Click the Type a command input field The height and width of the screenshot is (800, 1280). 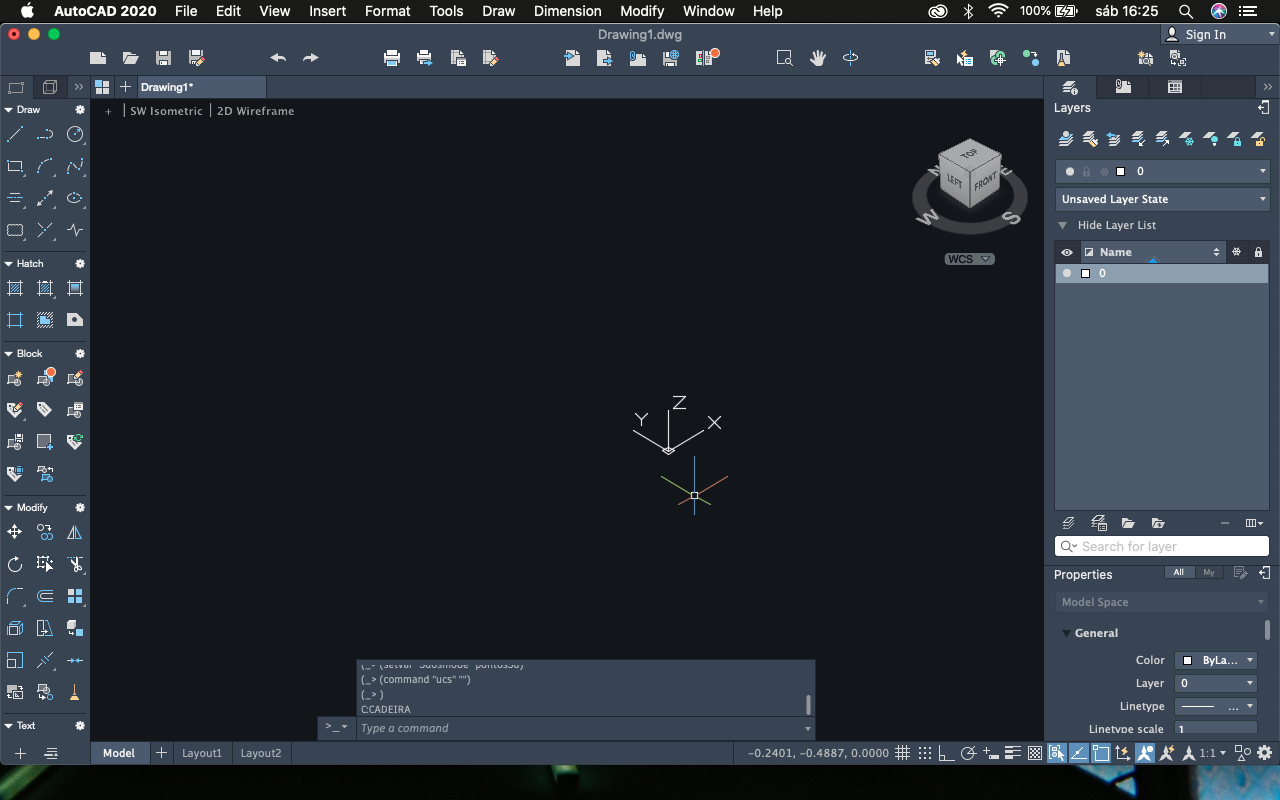tap(585, 728)
